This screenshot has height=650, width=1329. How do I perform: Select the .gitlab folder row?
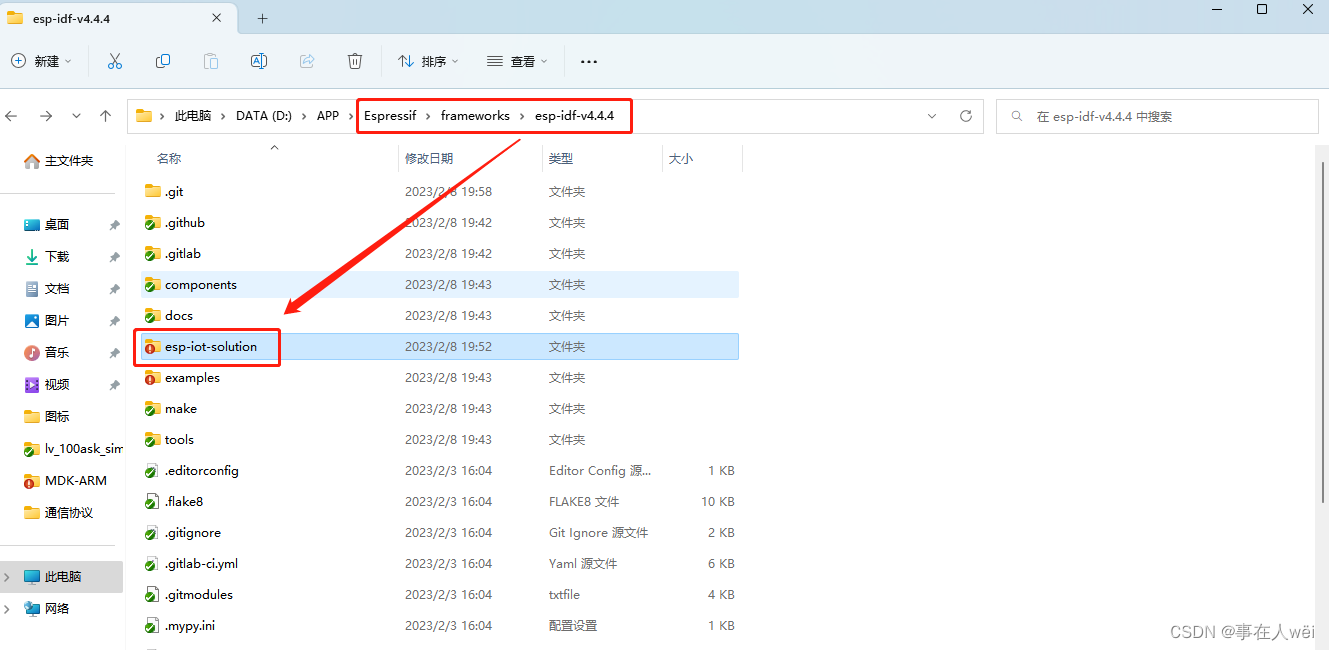click(x=439, y=254)
